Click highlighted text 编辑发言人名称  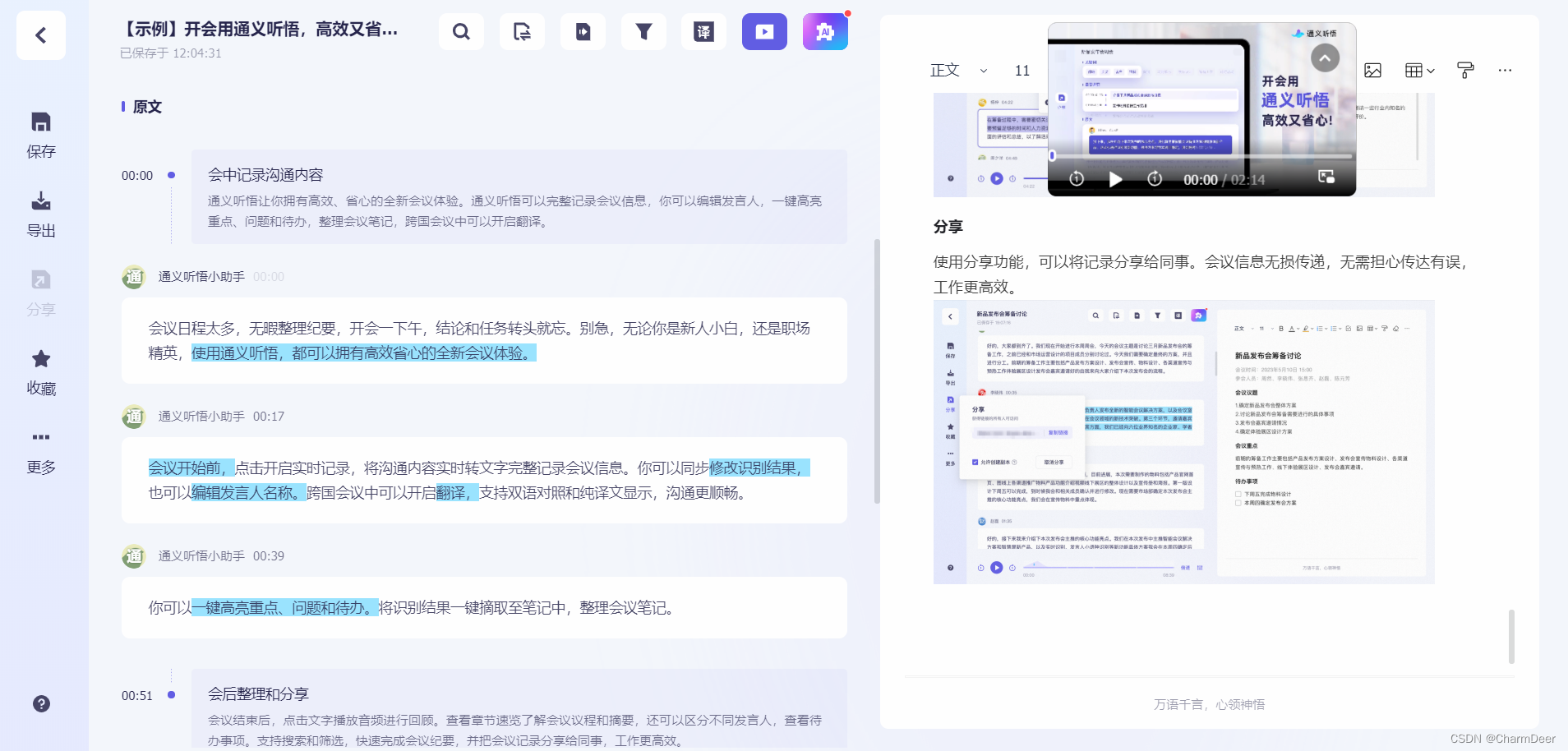[x=249, y=493]
